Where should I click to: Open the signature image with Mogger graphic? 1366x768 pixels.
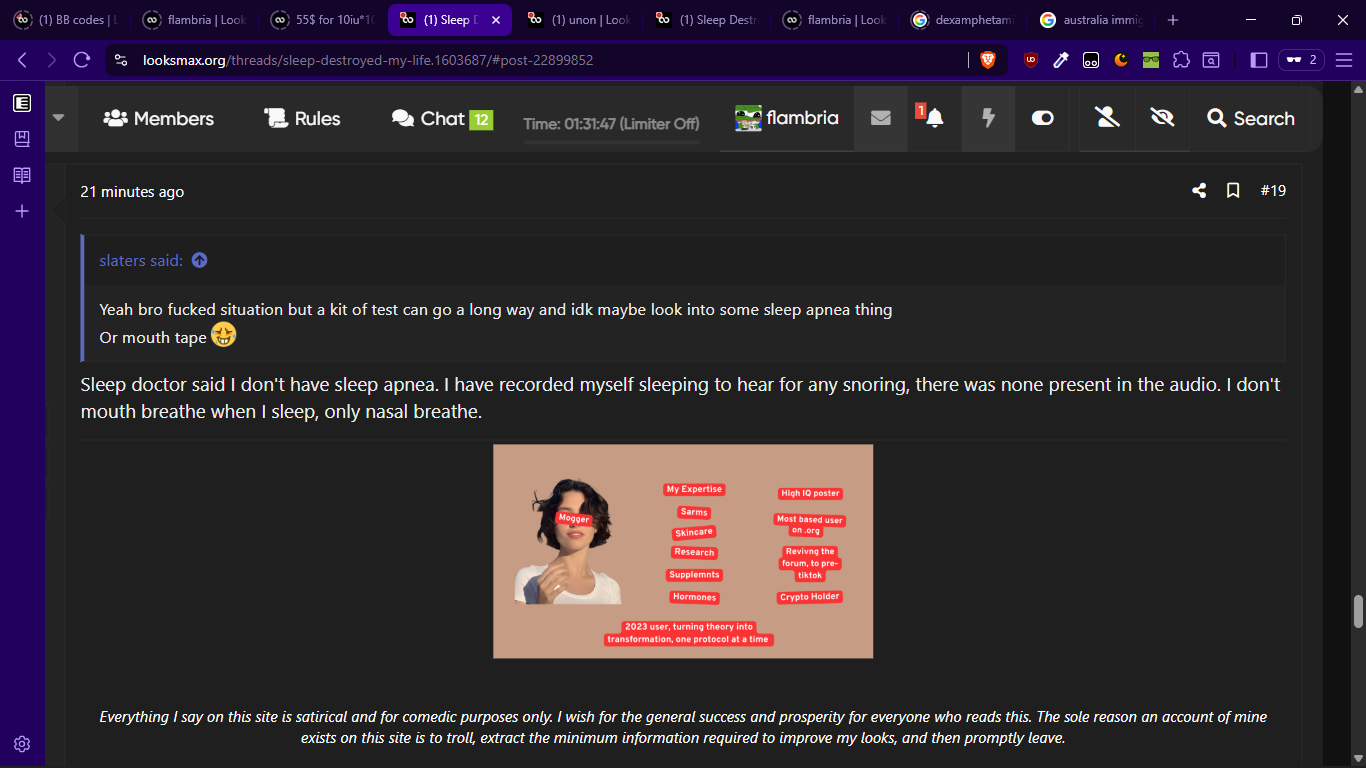click(x=683, y=551)
